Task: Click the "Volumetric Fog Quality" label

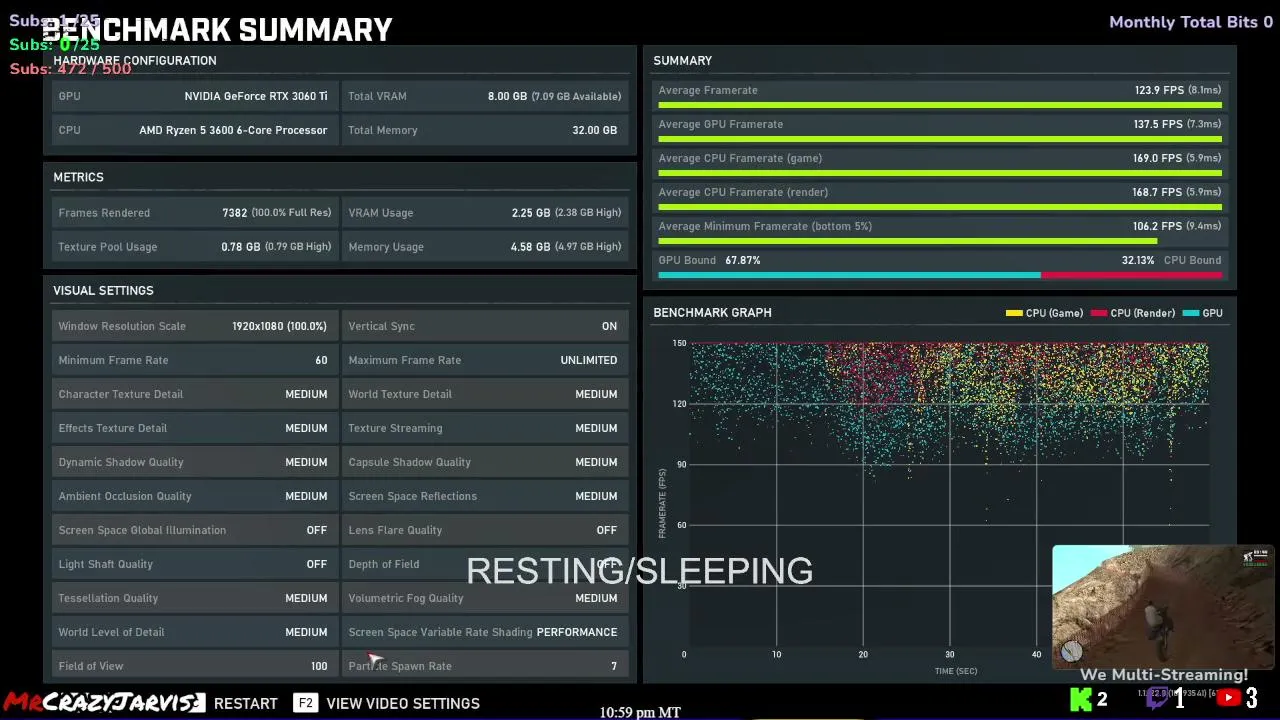Action: 405,598
